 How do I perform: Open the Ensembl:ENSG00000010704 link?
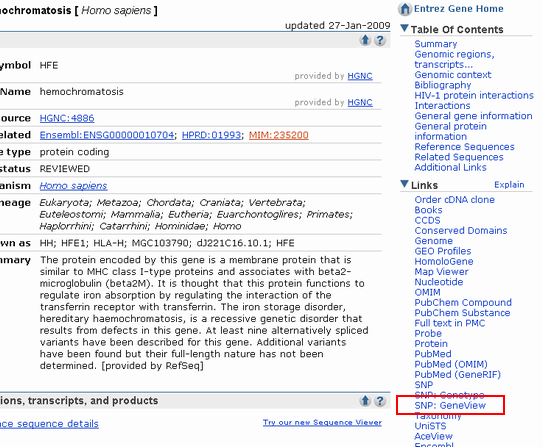(x=107, y=135)
